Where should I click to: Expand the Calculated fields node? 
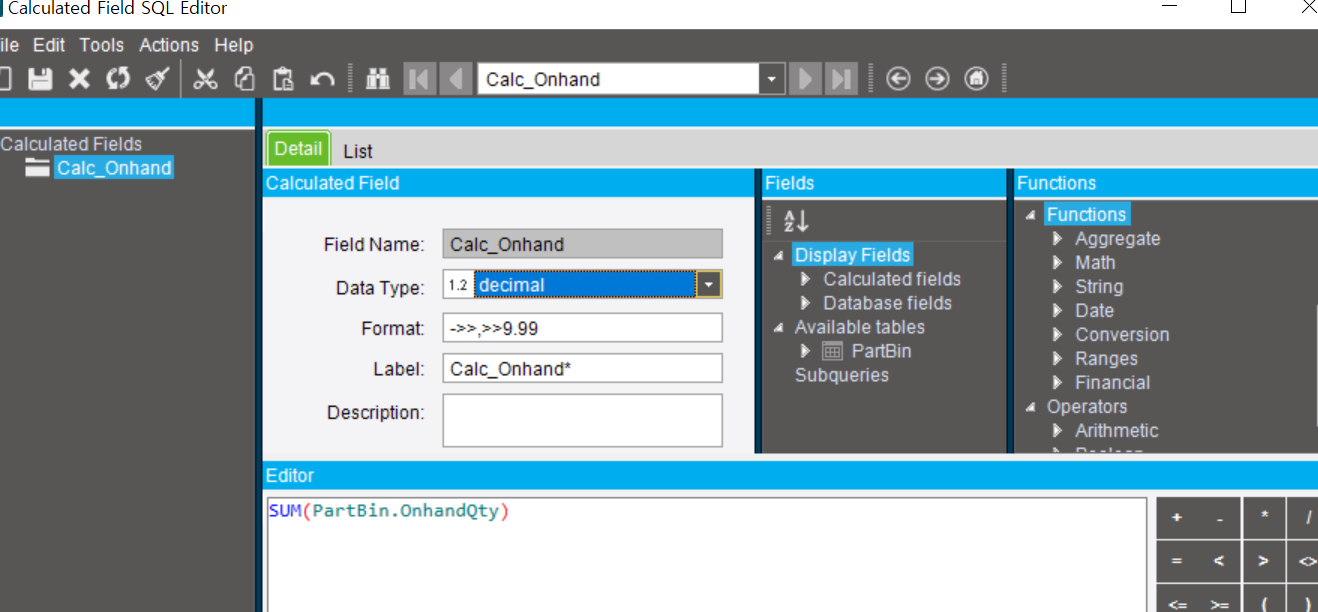coord(806,279)
